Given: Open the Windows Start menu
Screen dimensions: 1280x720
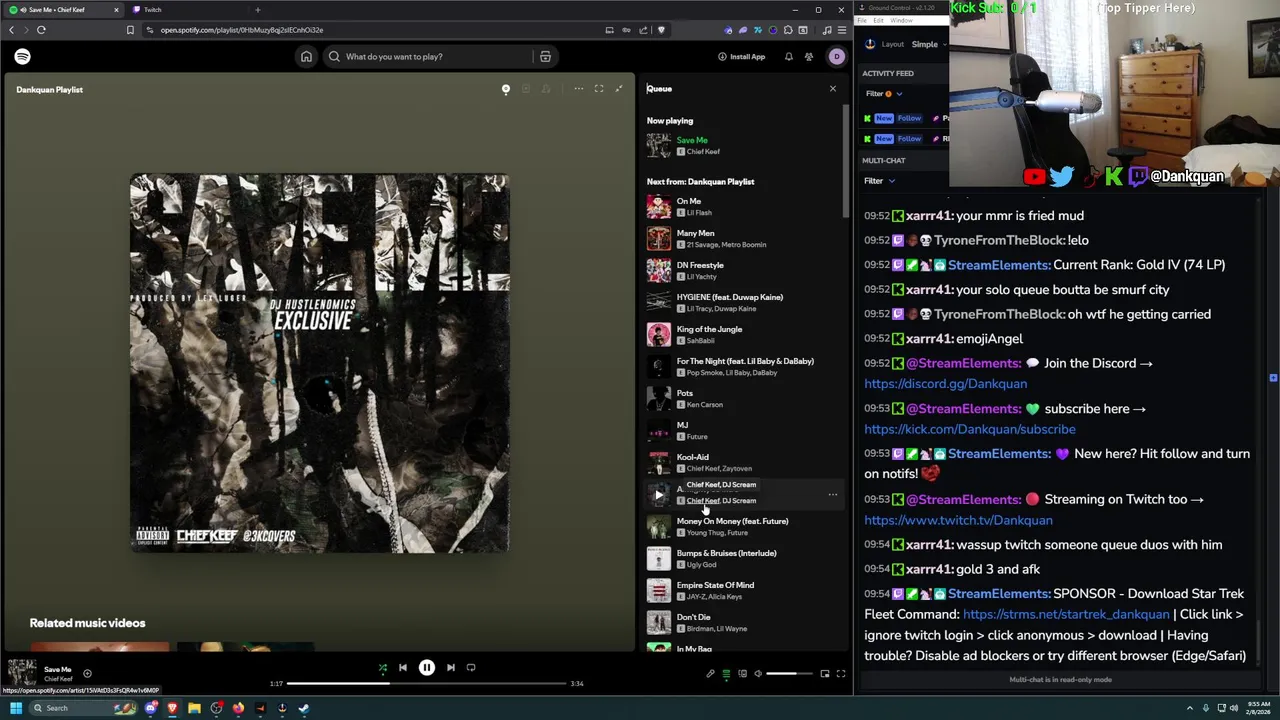Looking at the screenshot, I should pyautogui.click(x=16, y=708).
